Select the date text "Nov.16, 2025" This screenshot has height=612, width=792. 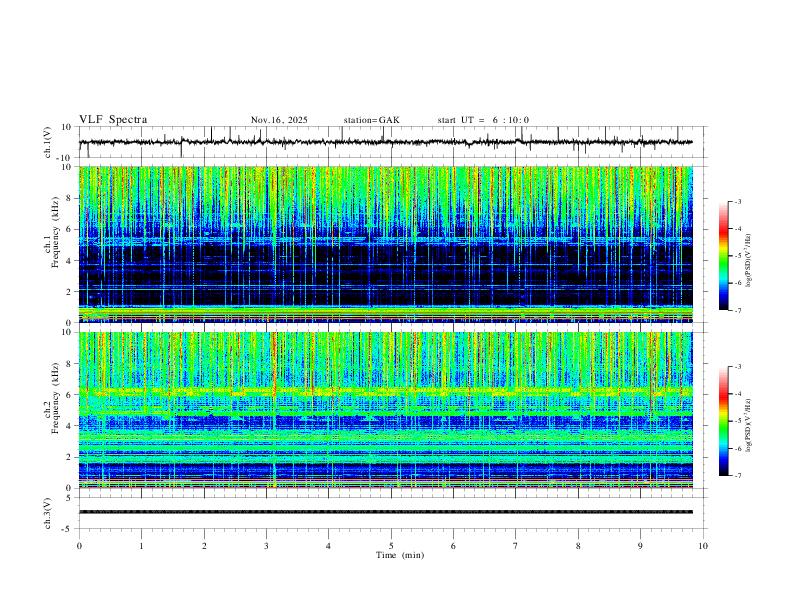point(279,120)
